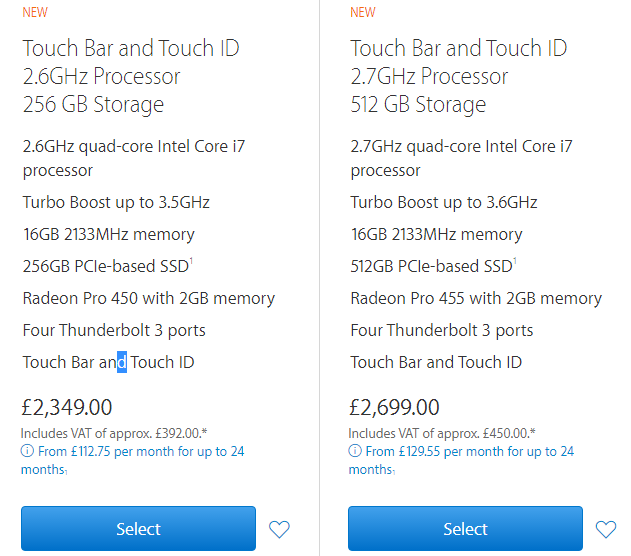The image size is (631, 556).
Task: Click the info icon beside £112.75 financing
Action: tap(26, 452)
